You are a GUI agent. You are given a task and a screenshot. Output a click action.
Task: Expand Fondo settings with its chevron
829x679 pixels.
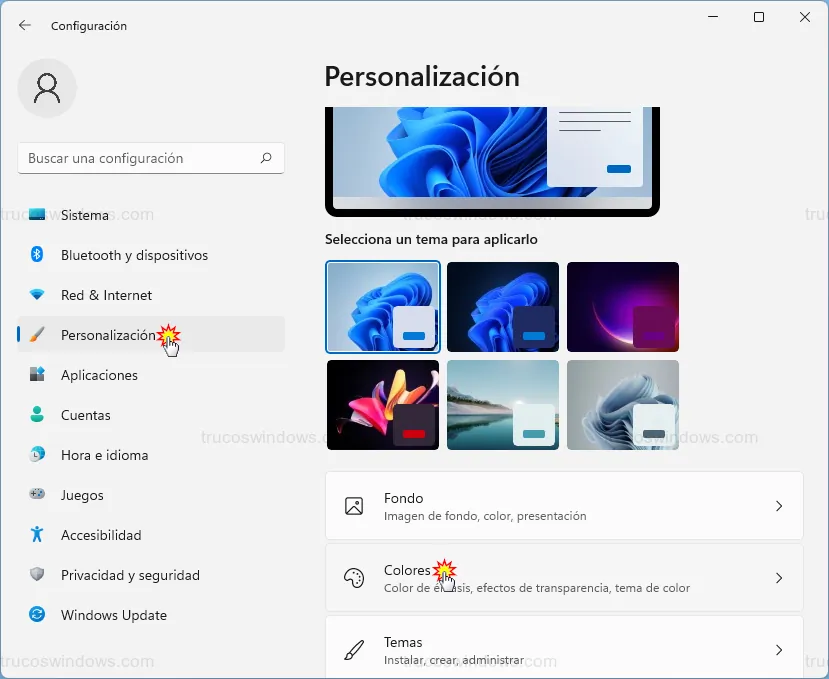[x=779, y=506]
